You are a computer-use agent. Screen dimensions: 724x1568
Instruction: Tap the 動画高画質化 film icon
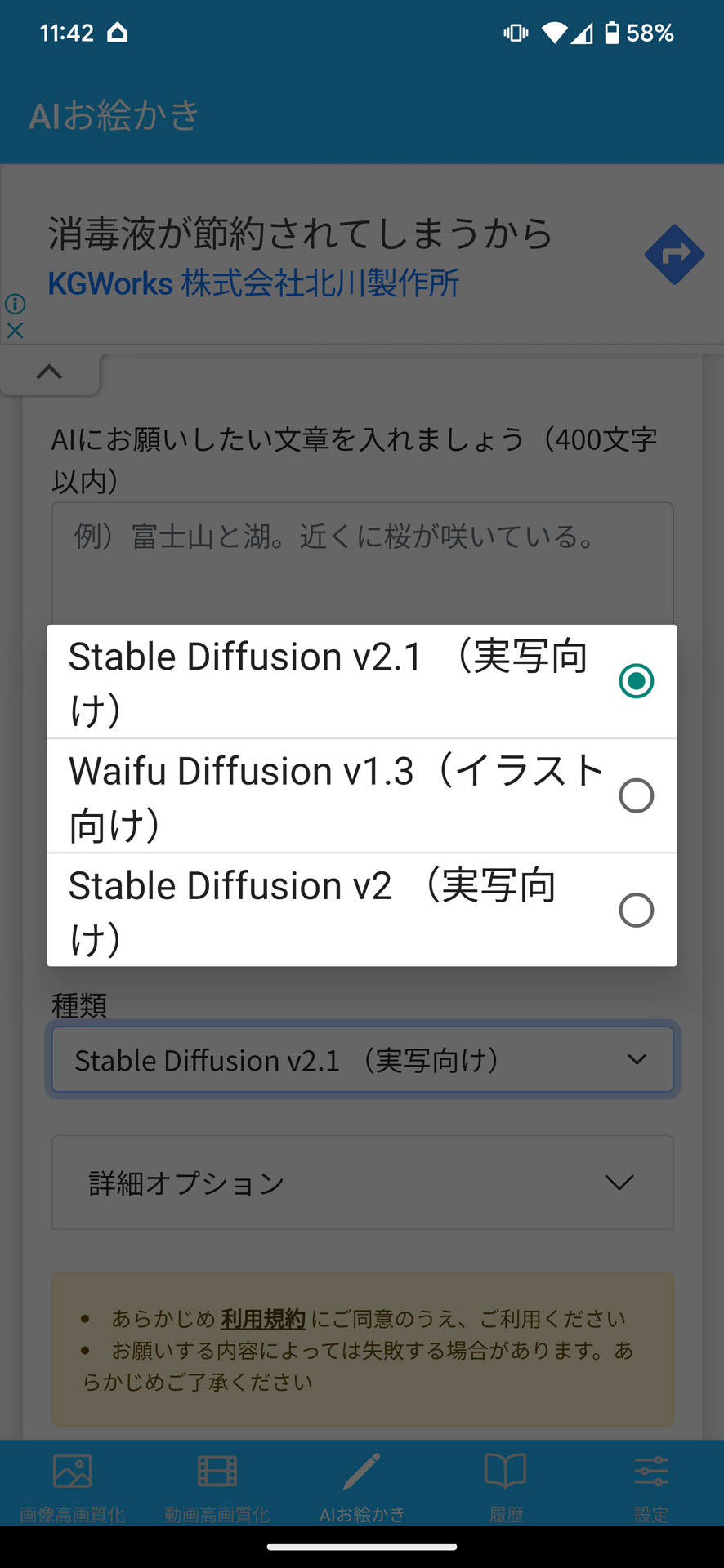pos(217,1472)
